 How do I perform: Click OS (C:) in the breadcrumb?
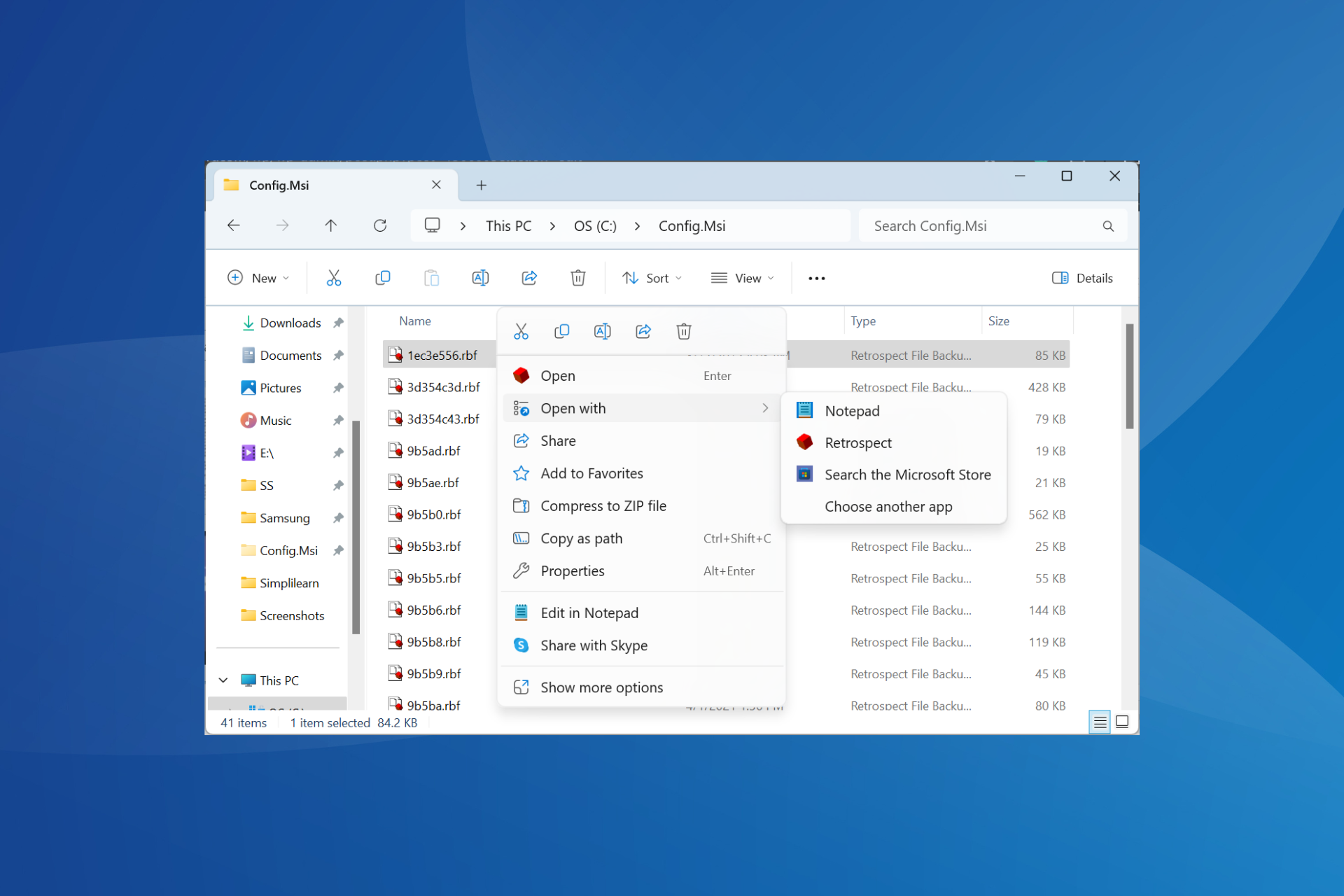click(595, 226)
